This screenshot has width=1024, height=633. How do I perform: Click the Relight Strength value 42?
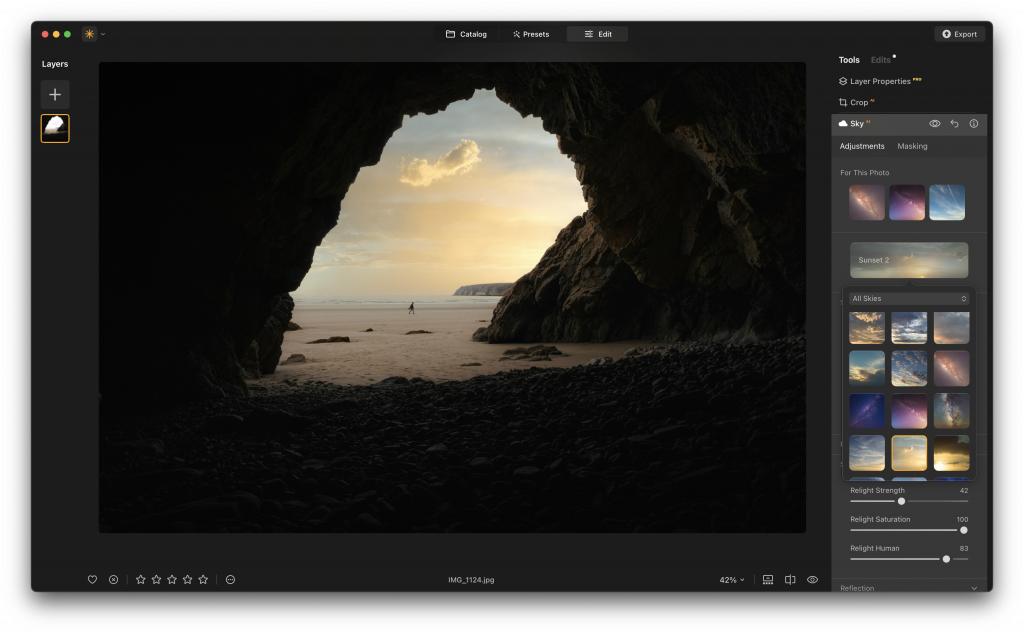(964, 491)
